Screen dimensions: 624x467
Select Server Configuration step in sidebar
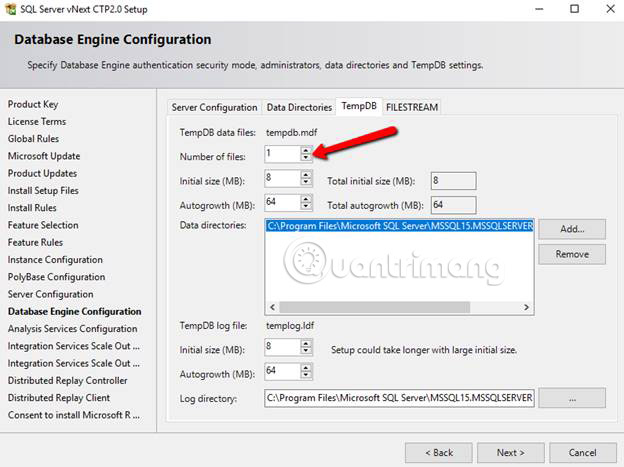(x=51, y=294)
